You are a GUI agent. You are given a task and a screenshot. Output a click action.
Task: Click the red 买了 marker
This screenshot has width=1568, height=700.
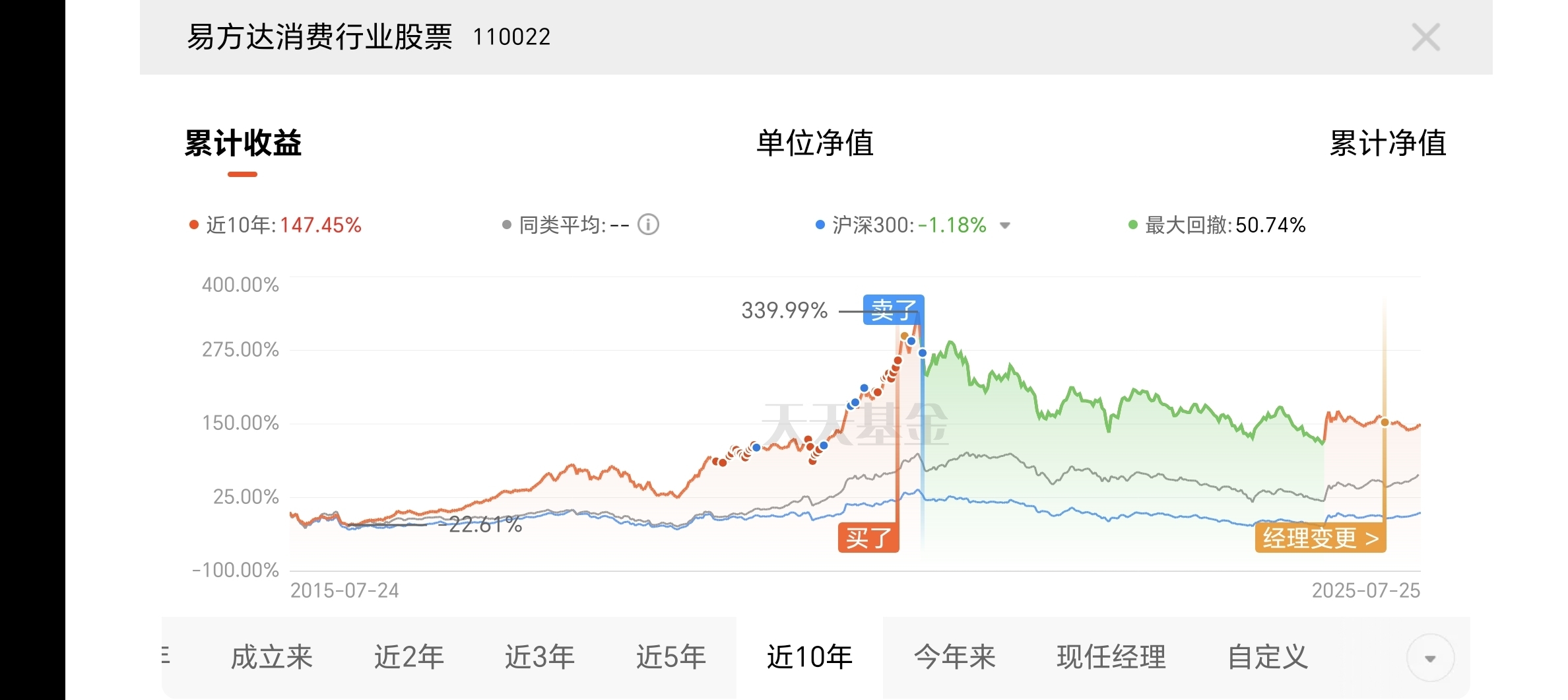pyautogui.click(x=868, y=538)
